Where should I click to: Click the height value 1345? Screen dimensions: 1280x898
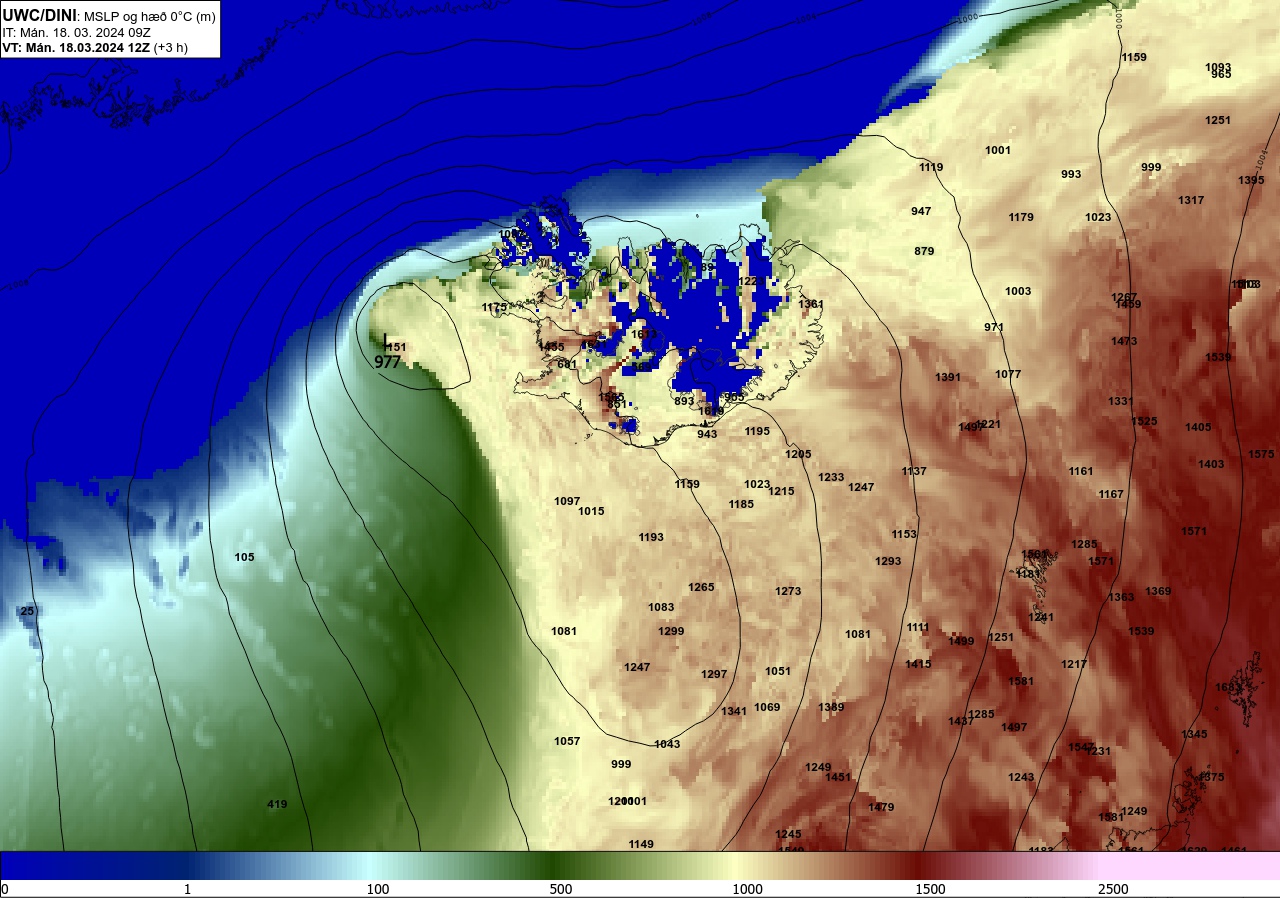coord(1194,734)
